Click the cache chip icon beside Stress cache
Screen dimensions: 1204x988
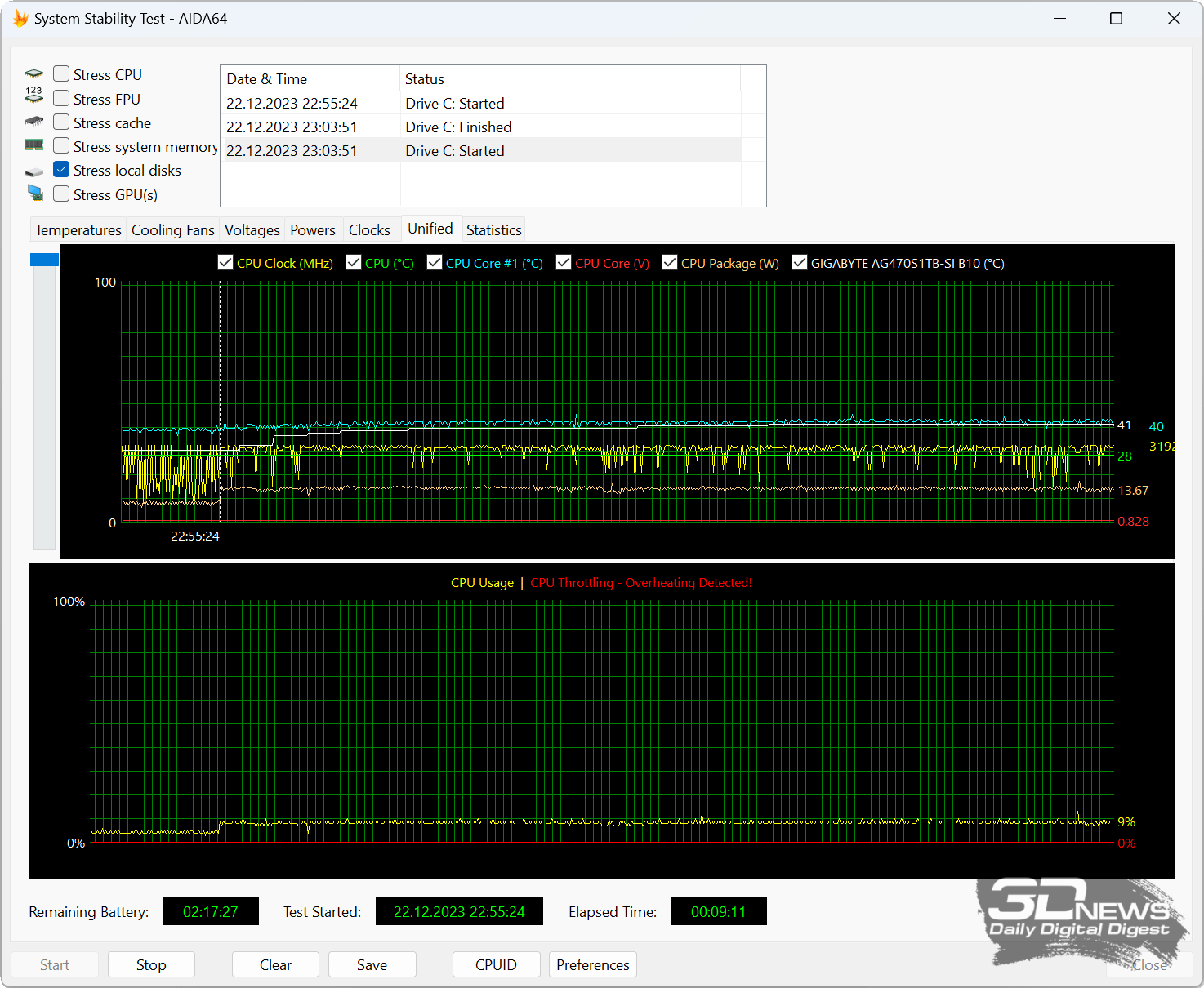[x=34, y=122]
